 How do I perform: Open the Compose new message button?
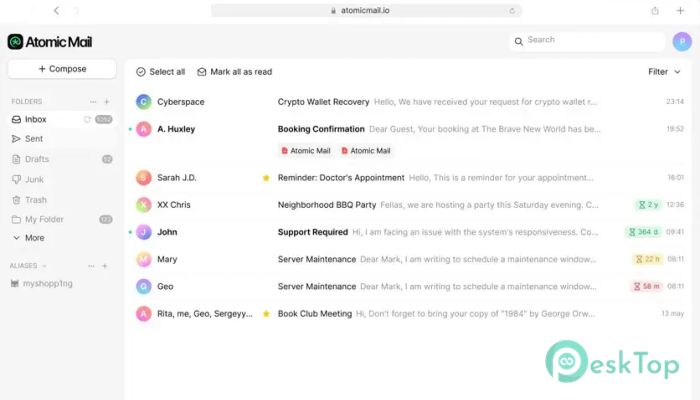point(62,69)
